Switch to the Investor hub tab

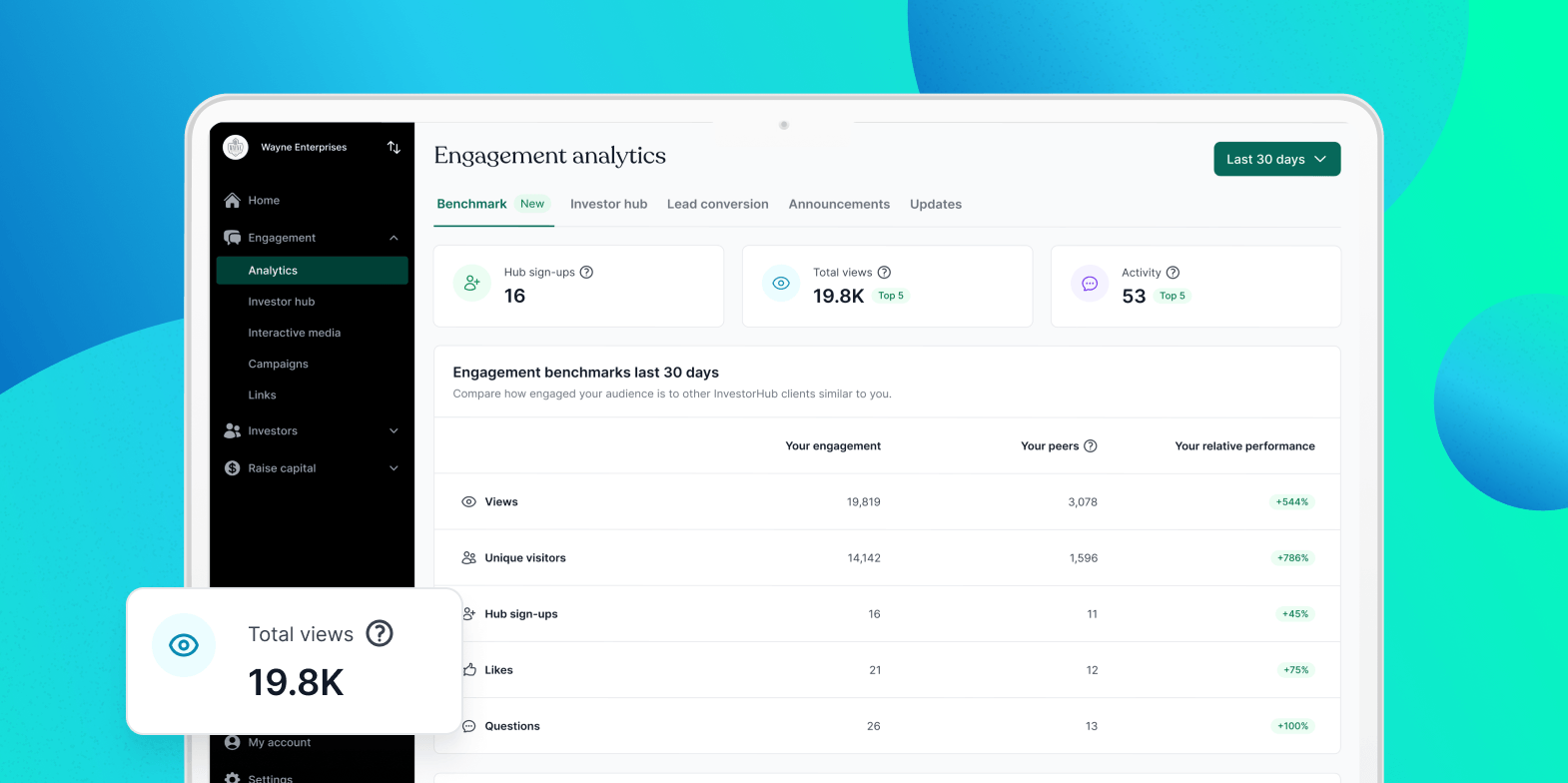[x=608, y=204]
